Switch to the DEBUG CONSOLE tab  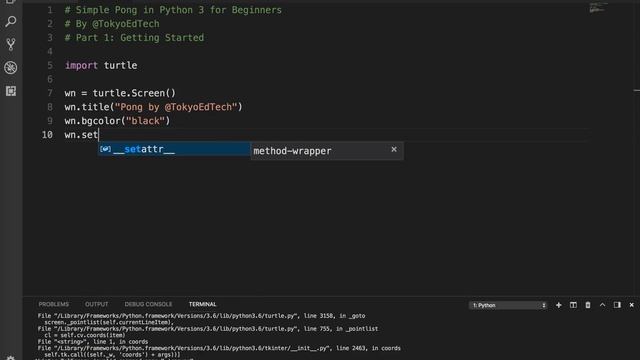148,304
